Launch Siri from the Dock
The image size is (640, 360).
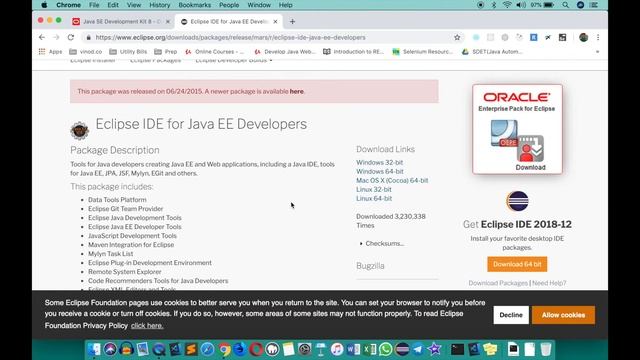110,349
